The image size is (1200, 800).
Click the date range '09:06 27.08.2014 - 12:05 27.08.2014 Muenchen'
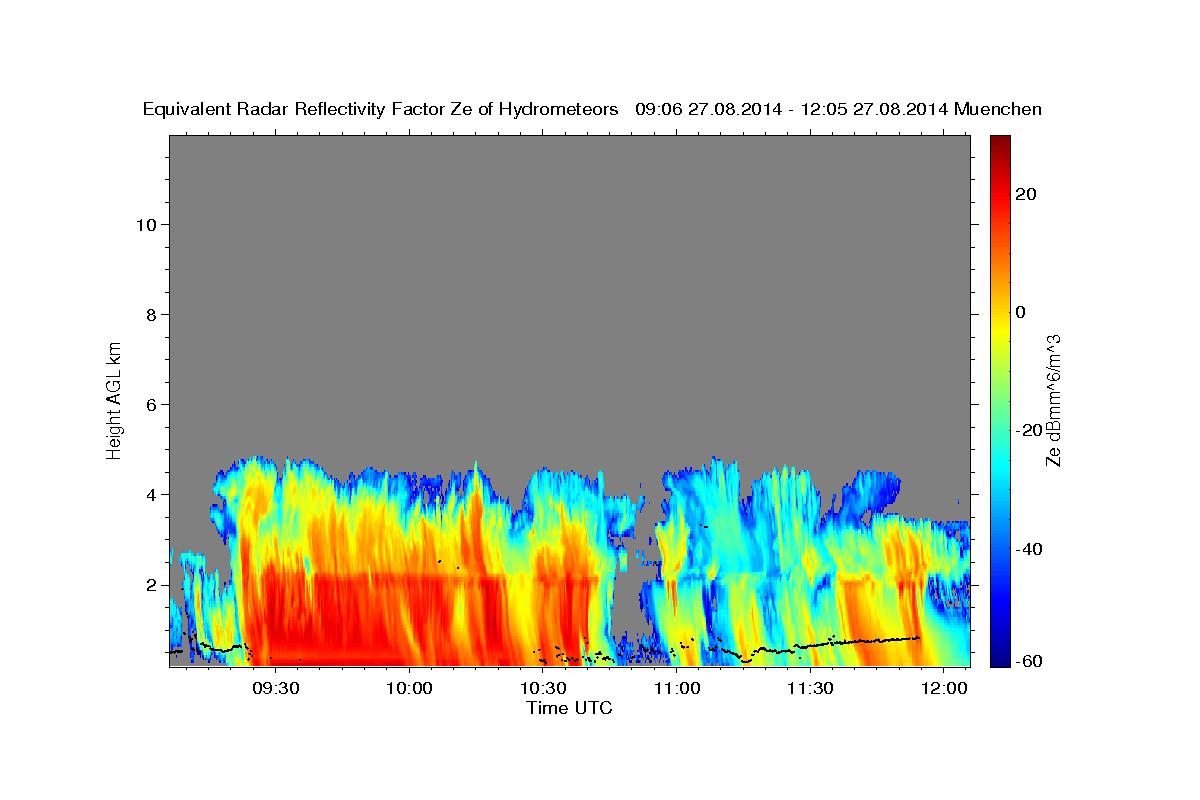pos(838,110)
